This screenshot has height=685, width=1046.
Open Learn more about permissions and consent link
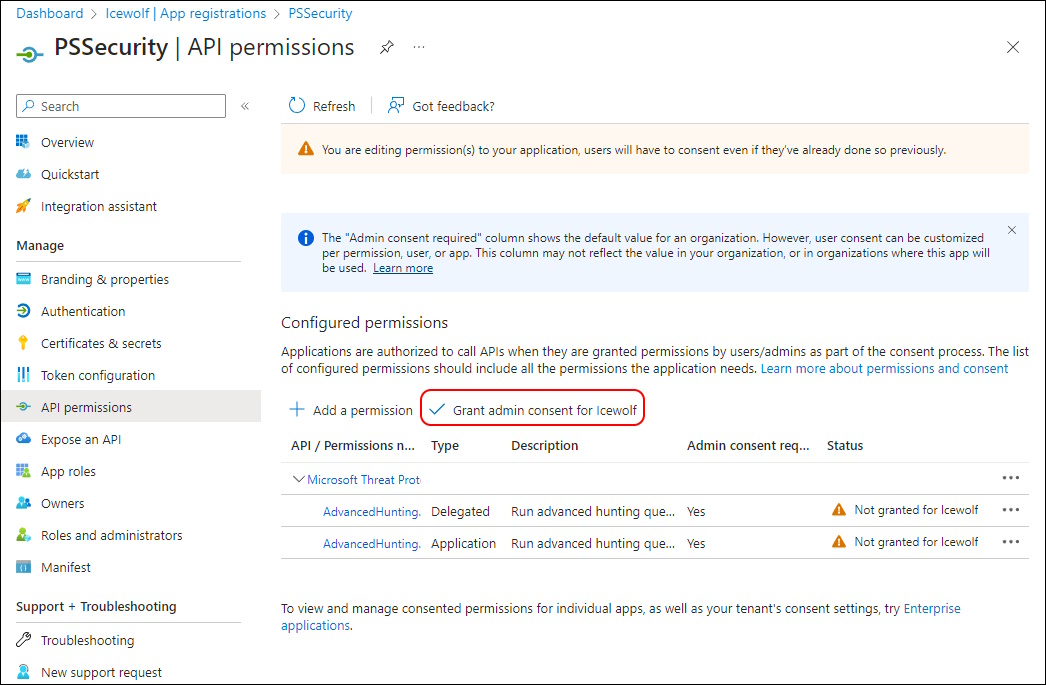[x=884, y=368]
